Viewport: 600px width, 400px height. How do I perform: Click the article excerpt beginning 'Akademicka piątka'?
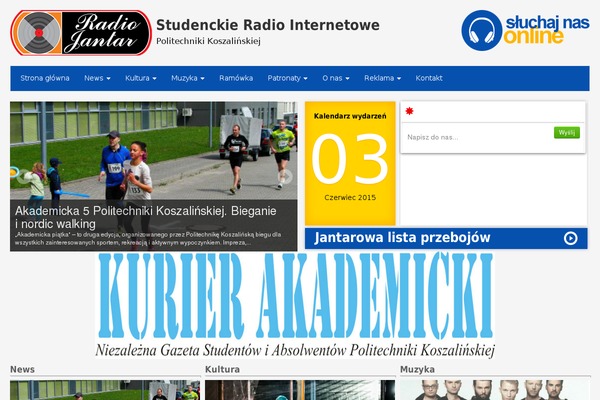click(x=148, y=238)
